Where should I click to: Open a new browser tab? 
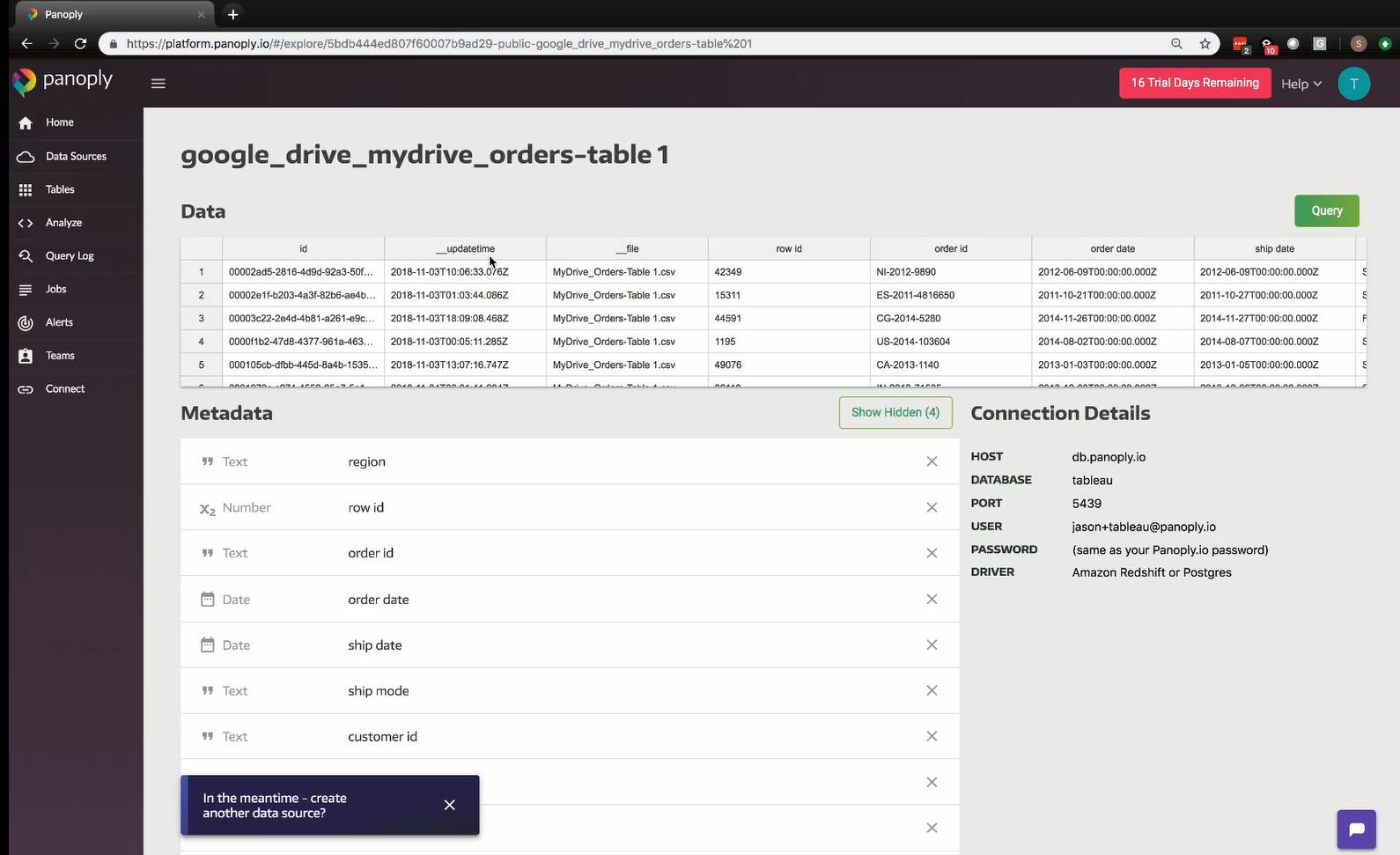tap(232, 14)
